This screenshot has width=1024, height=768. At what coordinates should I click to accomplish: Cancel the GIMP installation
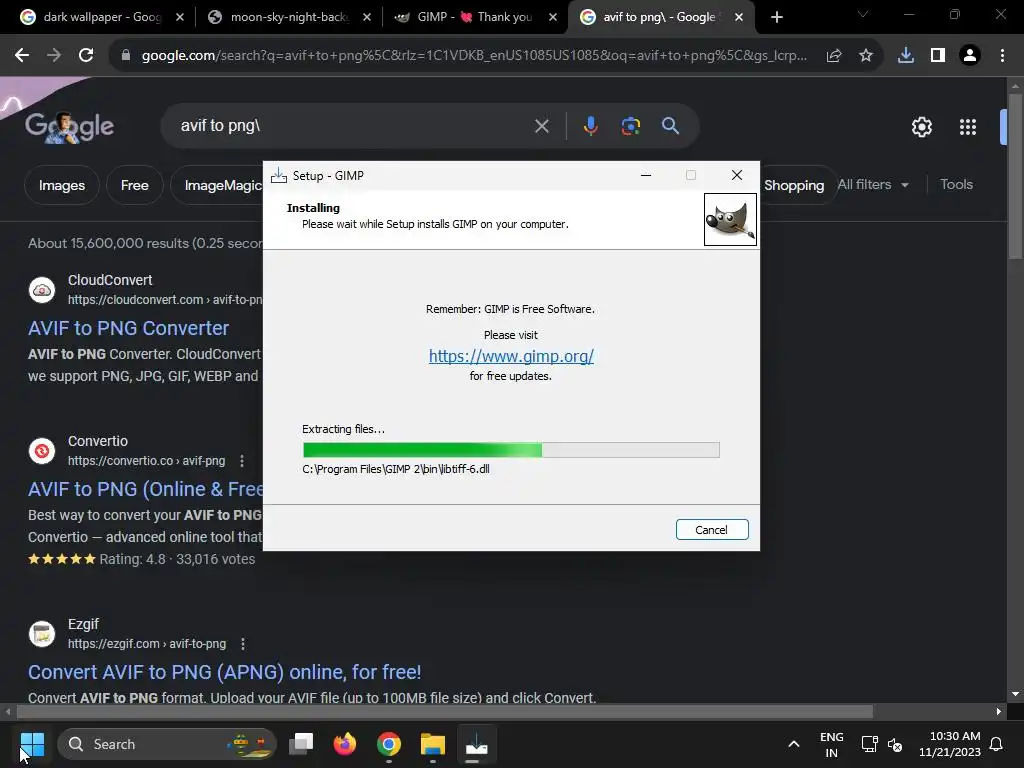click(x=712, y=530)
